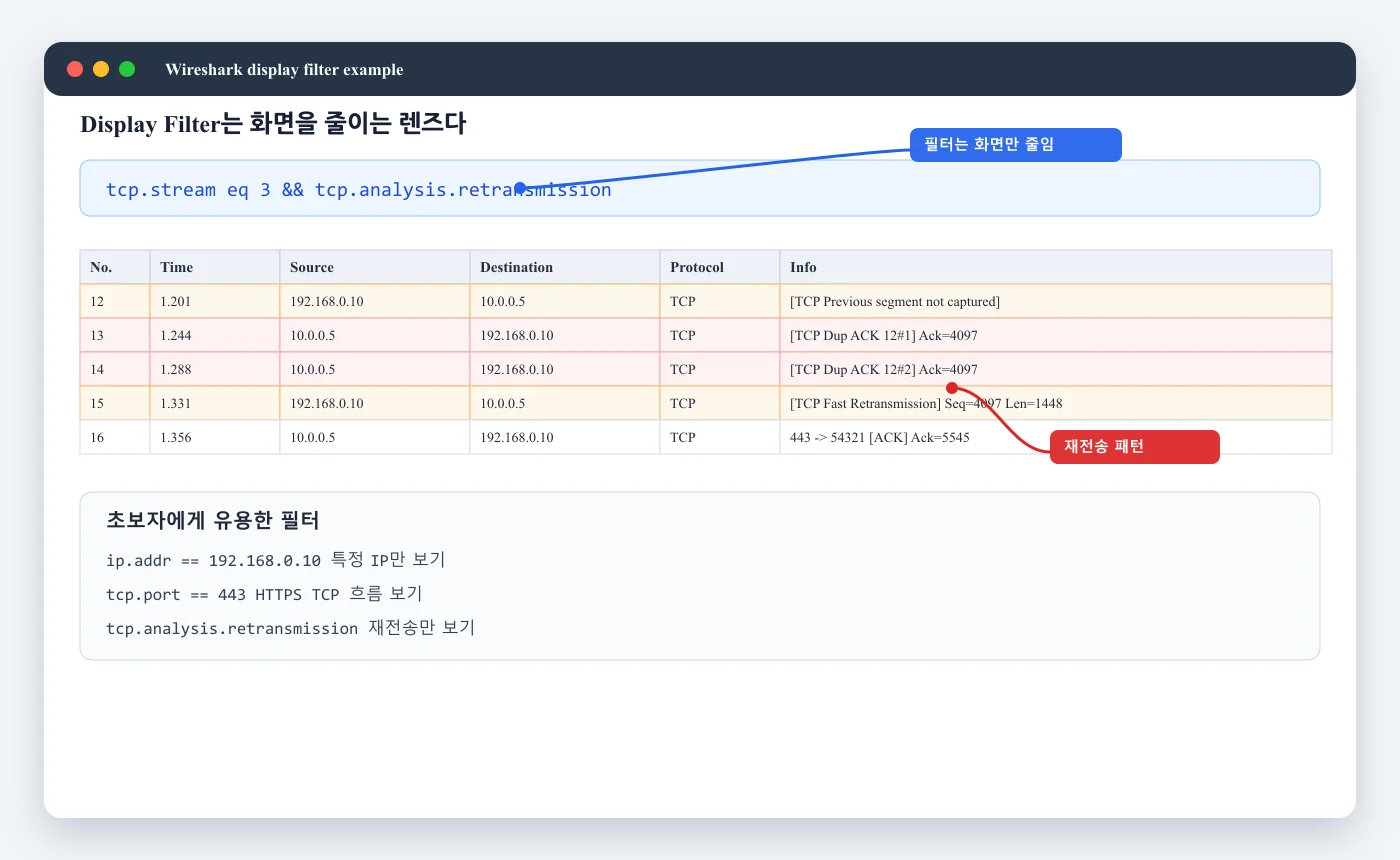
Task: Click the TCP protocol cell in packet 12 row
Action: click(x=720, y=301)
